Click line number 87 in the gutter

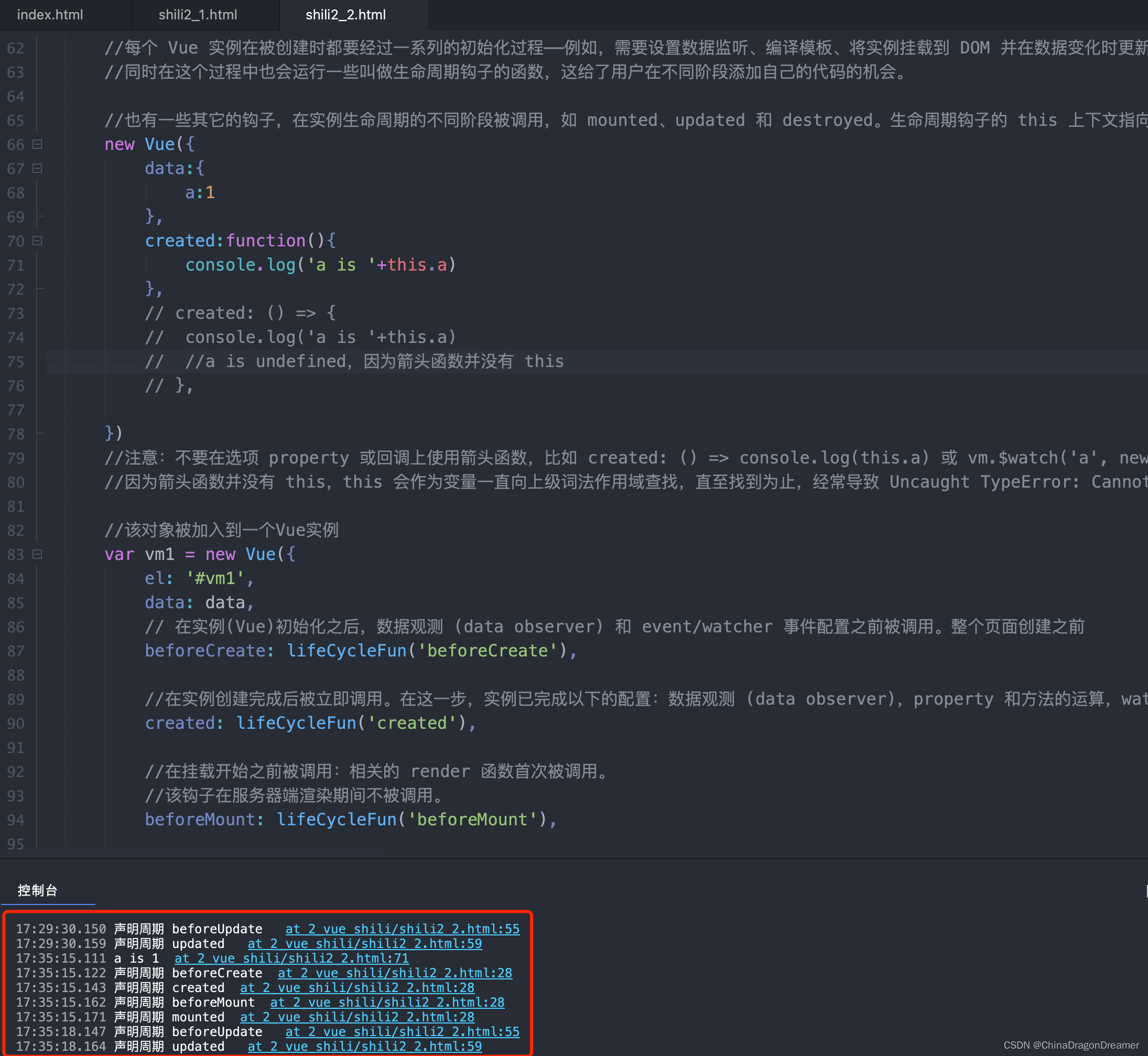pyautogui.click(x=16, y=651)
